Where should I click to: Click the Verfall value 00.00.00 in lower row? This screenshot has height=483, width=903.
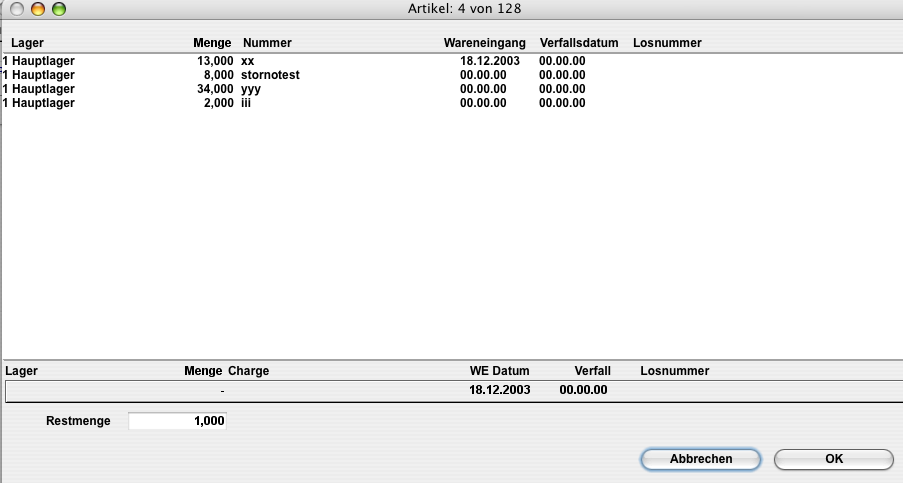583,390
